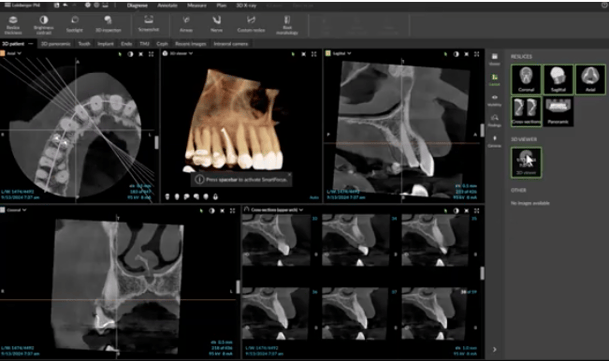
Task: Open the Custom reslice tool
Action: 251,24
